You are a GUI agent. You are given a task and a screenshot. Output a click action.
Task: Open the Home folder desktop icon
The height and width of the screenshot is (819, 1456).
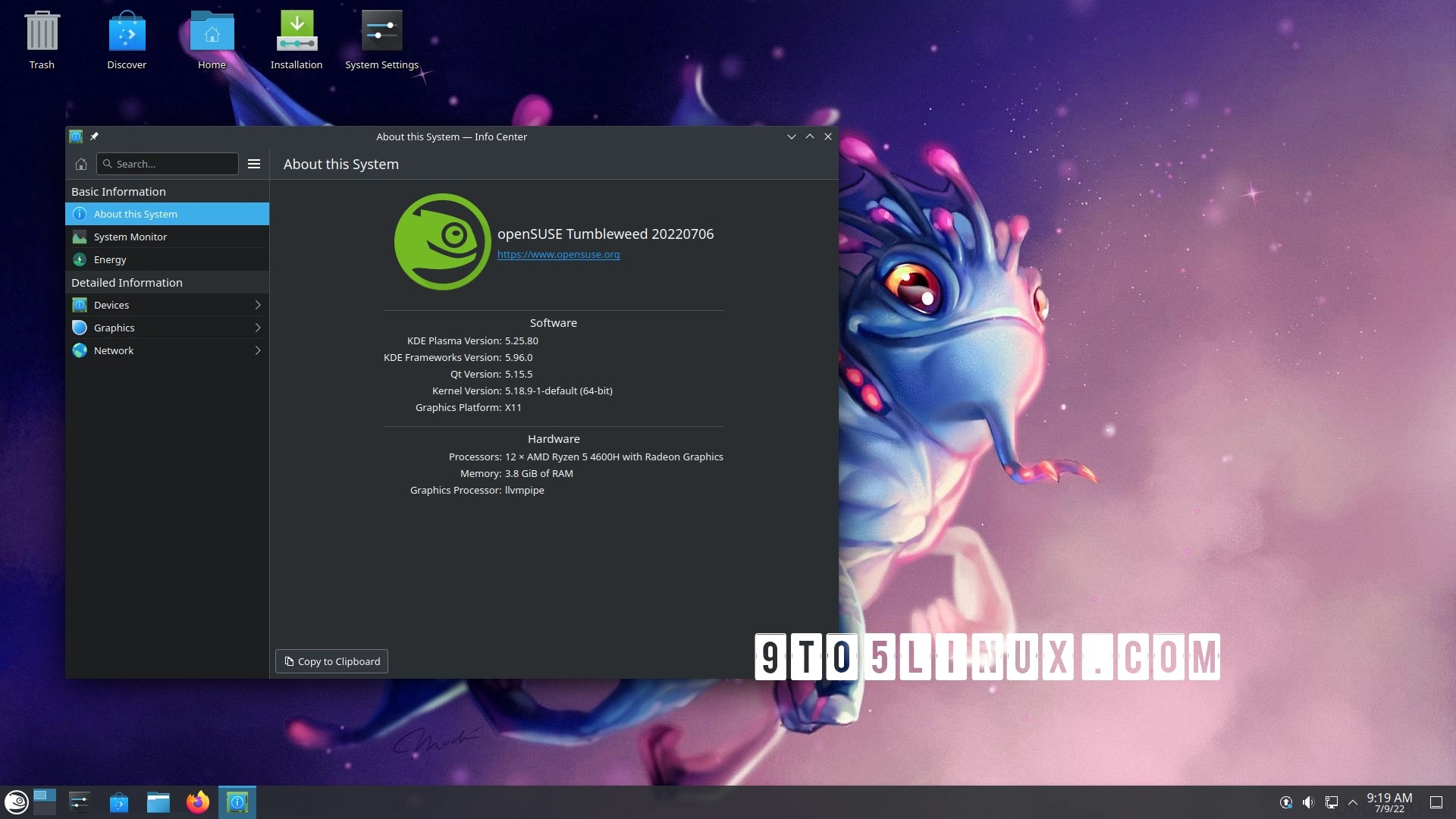(212, 40)
